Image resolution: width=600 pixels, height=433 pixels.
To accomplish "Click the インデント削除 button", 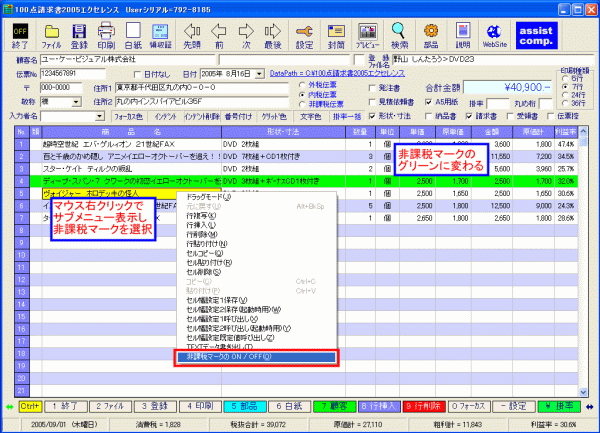I will click(202, 116).
